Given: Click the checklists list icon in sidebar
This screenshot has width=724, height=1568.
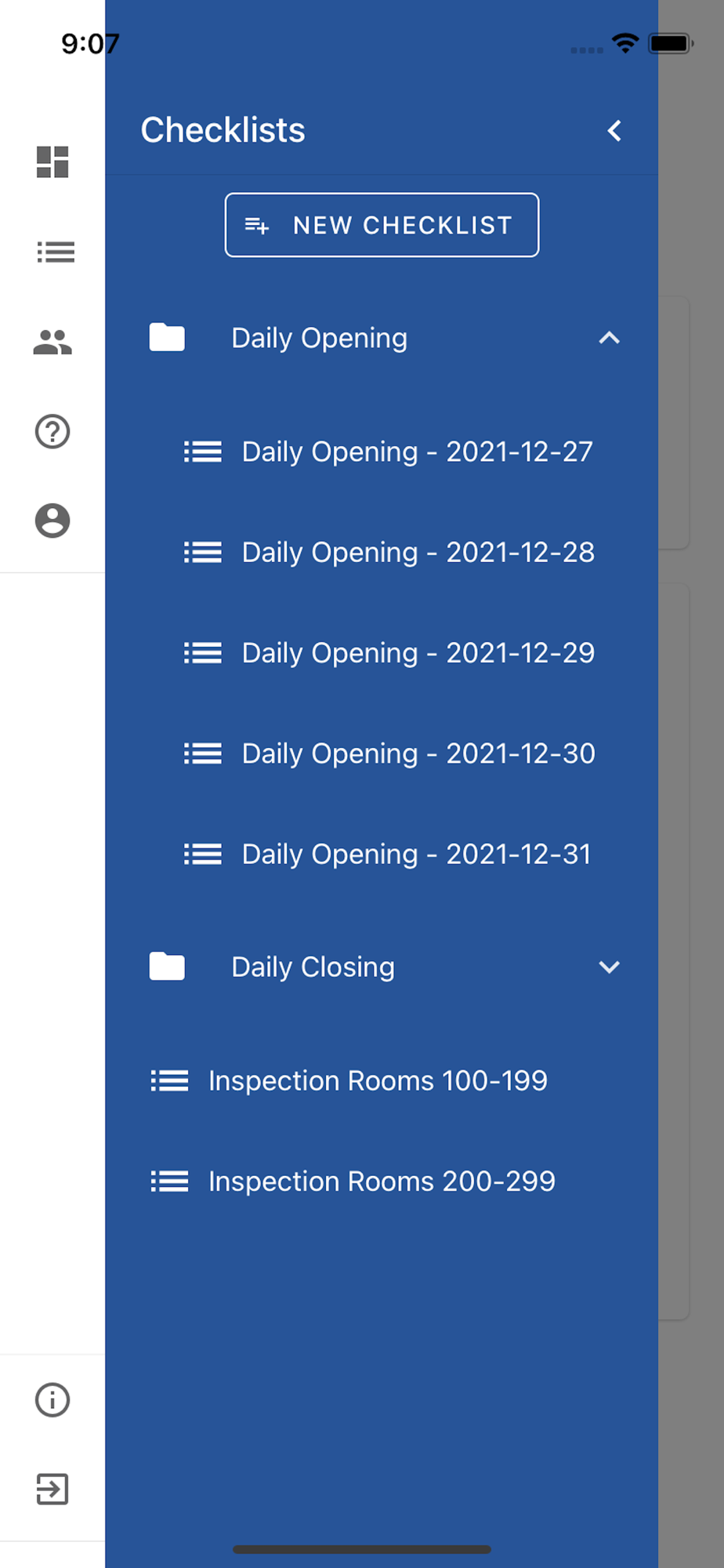Looking at the screenshot, I should (55, 252).
